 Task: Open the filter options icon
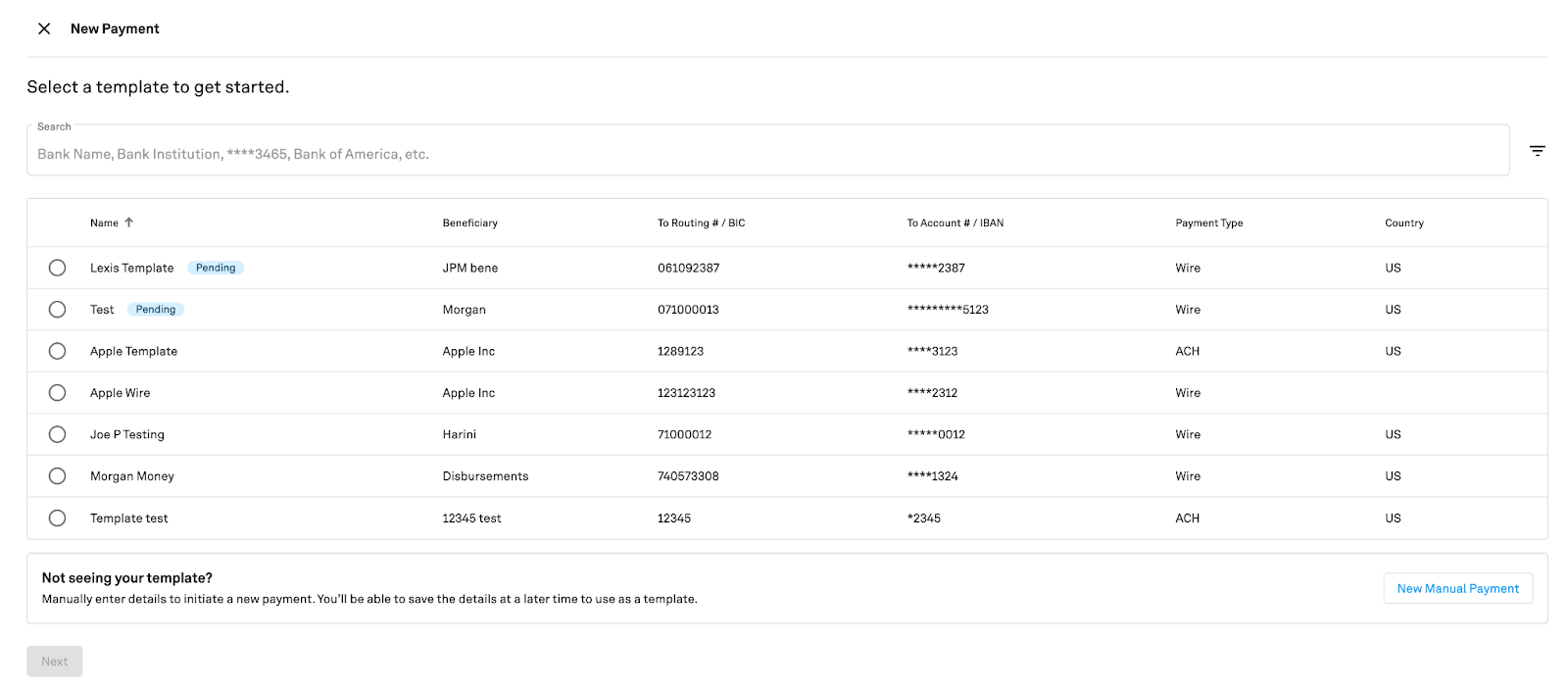(x=1537, y=151)
